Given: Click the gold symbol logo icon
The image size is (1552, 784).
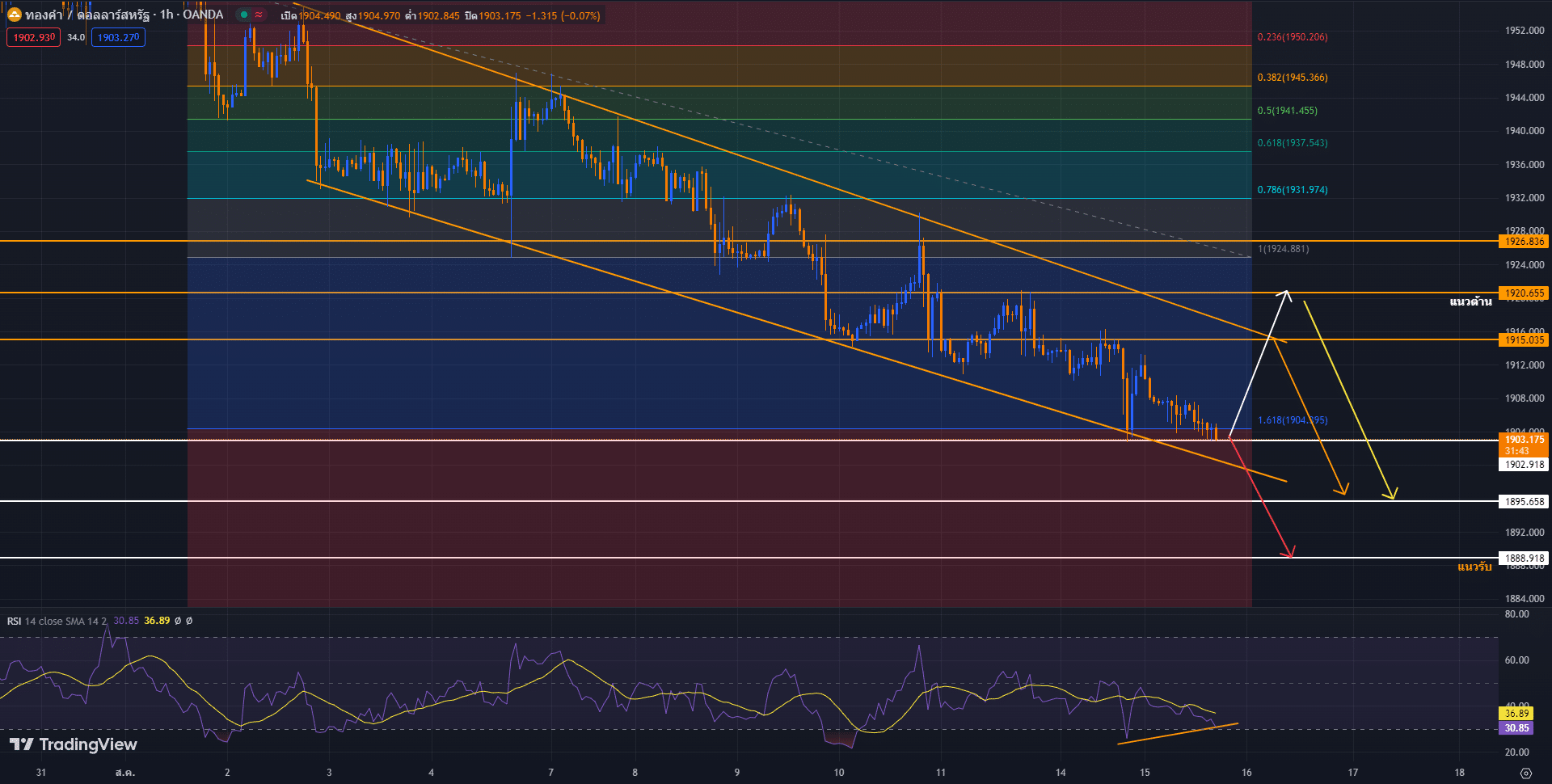Looking at the screenshot, I should pyautogui.click(x=14, y=15).
